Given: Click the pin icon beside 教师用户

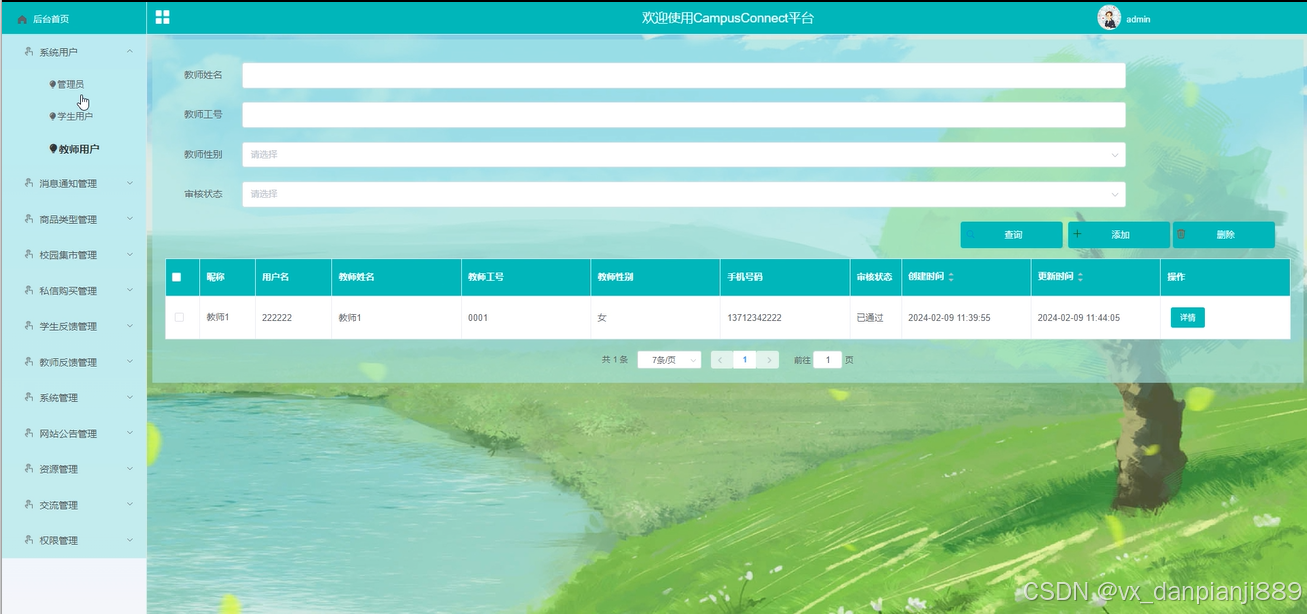Looking at the screenshot, I should point(53,148).
